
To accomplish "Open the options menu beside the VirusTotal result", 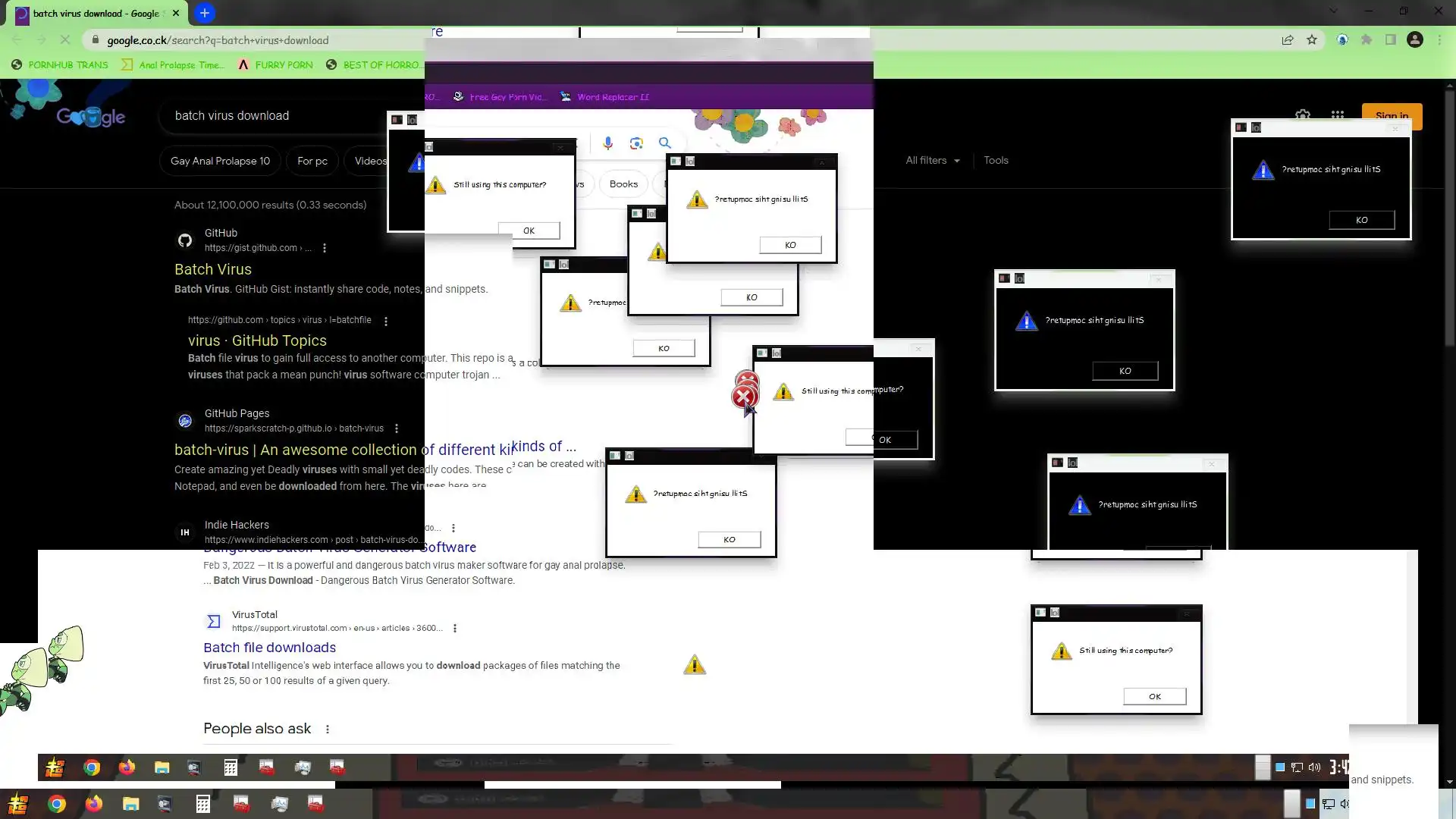I will 455,628.
